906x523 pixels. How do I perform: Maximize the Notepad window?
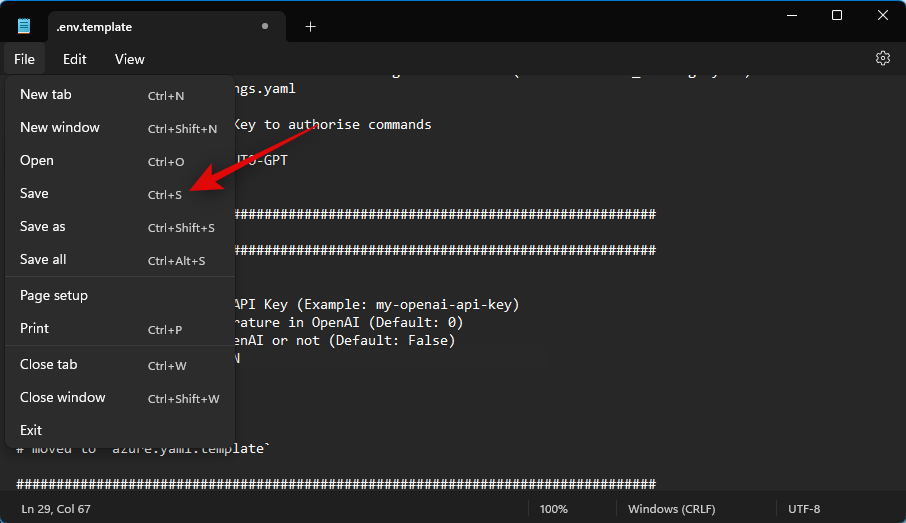click(x=837, y=16)
